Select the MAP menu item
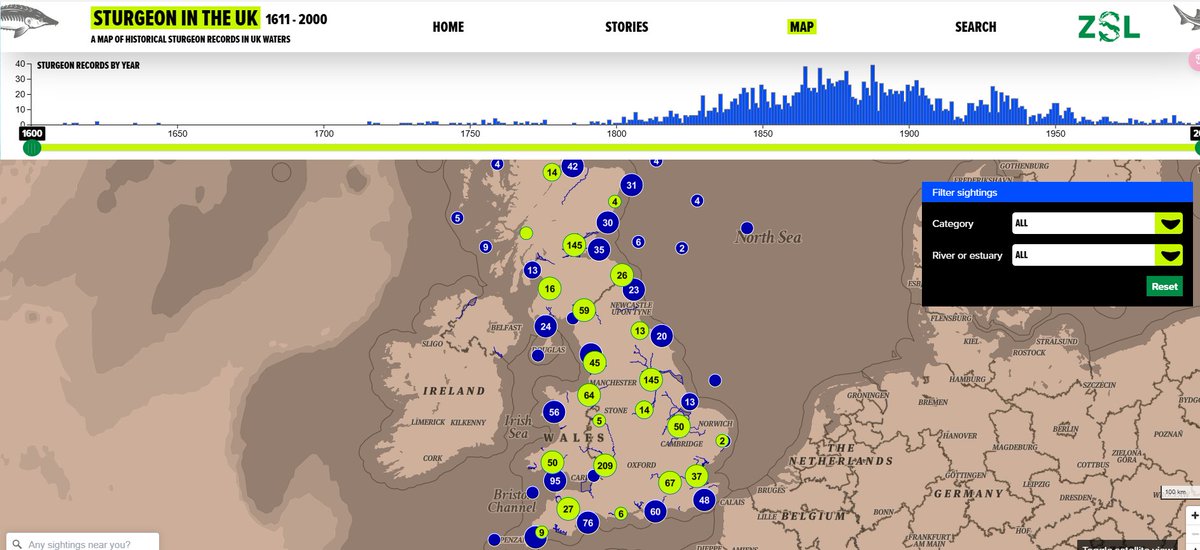The image size is (1200, 550). pos(802,27)
